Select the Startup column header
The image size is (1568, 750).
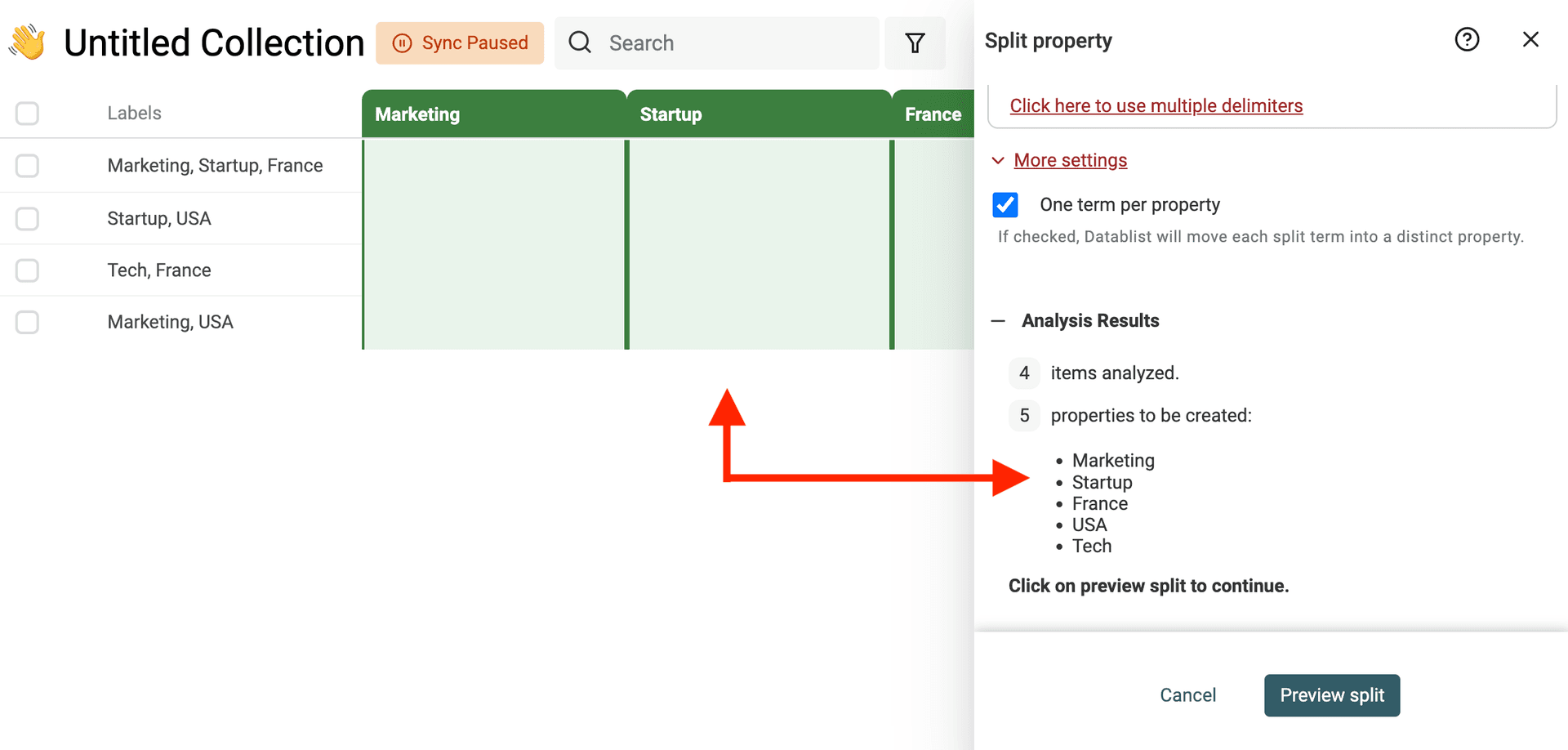pos(758,114)
